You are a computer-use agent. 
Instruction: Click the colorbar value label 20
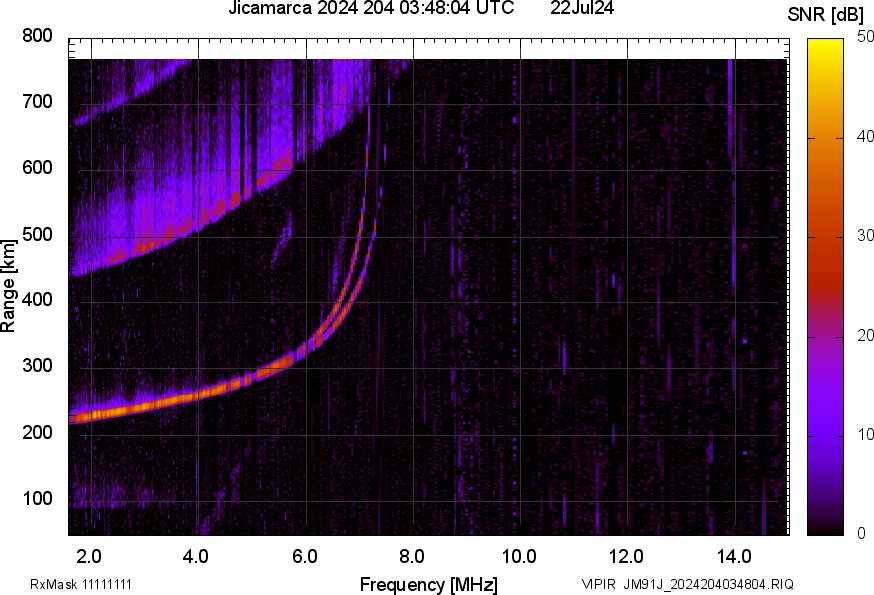tap(865, 335)
